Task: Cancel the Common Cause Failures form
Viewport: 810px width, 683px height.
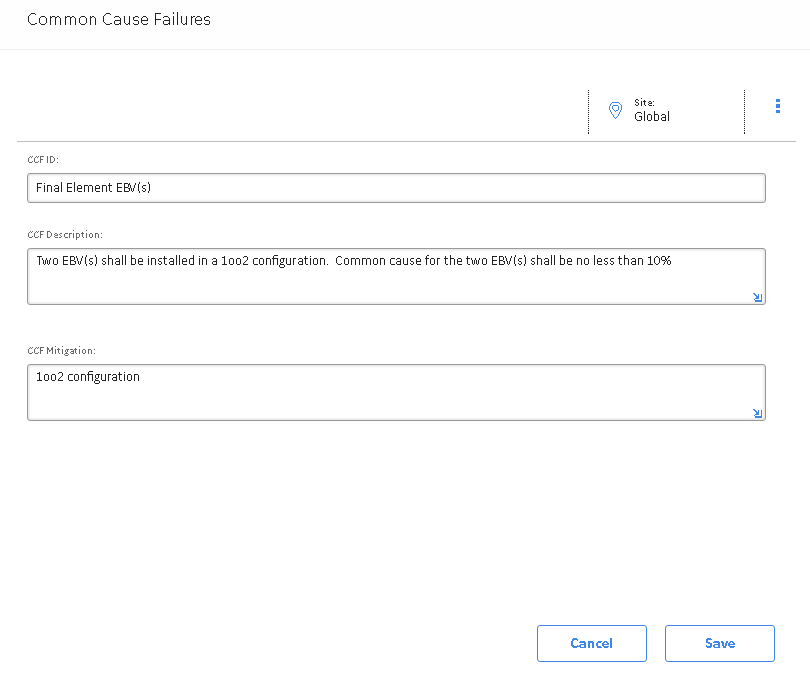Action: click(x=591, y=643)
